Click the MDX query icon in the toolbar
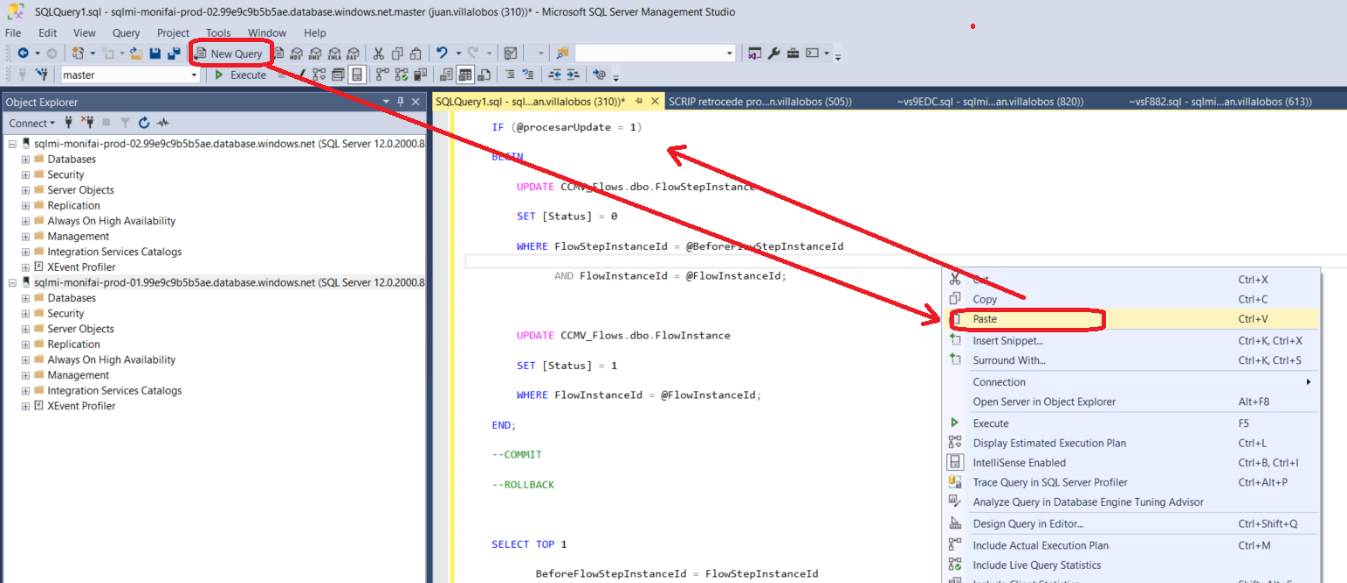This screenshot has height=583, width=1347. click(x=297, y=54)
